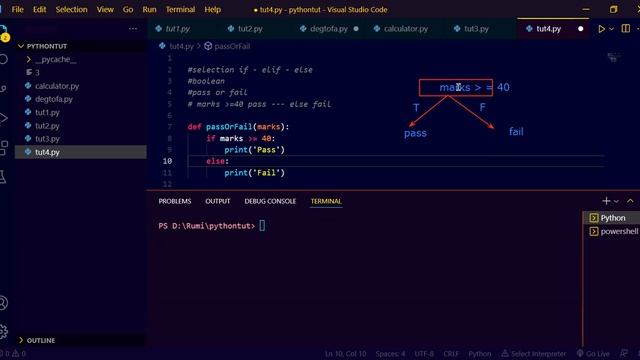
Task: Maximize the panel with chevron up
Action: point(630,201)
